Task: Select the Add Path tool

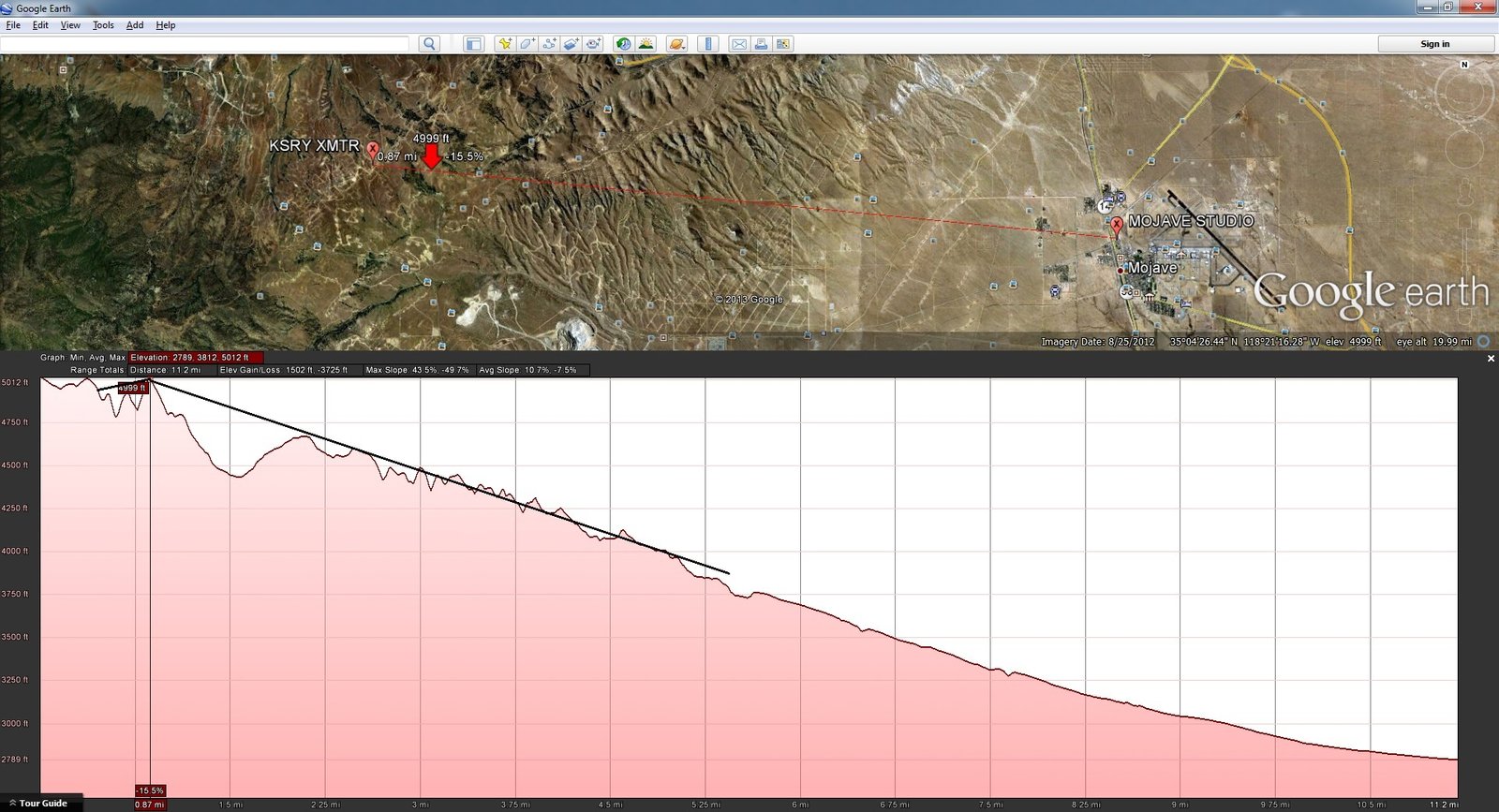Action: (x=550, y=44)
